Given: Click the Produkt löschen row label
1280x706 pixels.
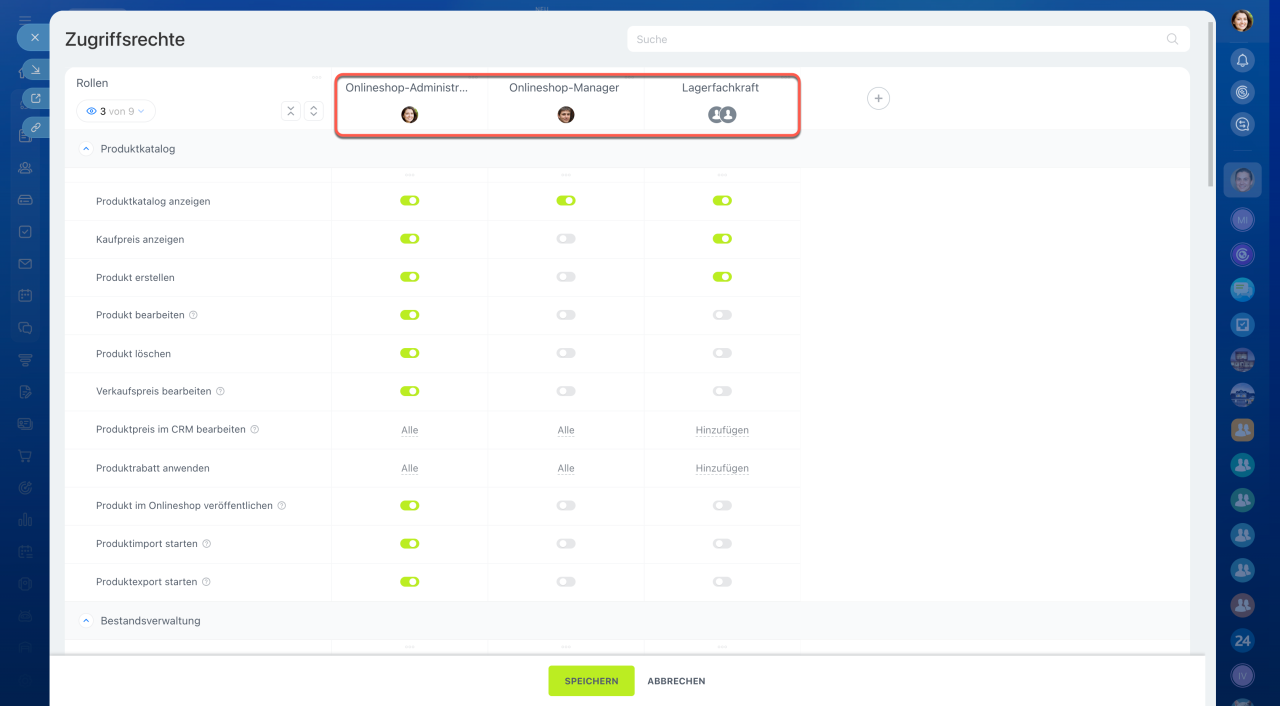Looking at the screenshot, I should pyautogui.click(x=133, y=354).
